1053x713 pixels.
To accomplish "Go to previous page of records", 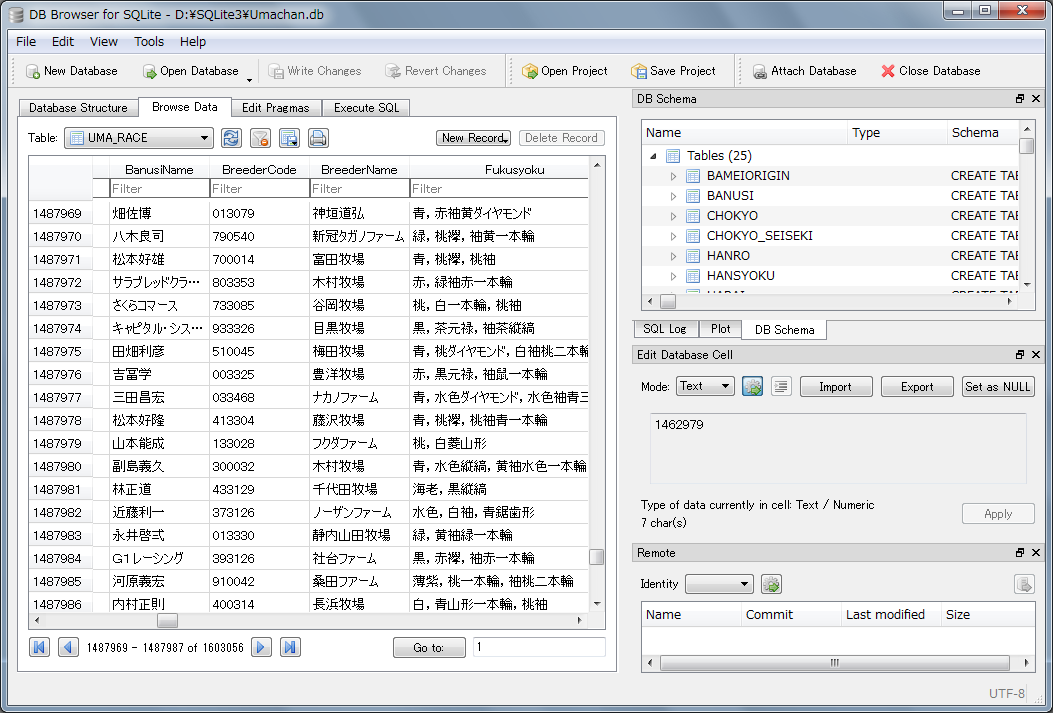I will pos(68,647).
